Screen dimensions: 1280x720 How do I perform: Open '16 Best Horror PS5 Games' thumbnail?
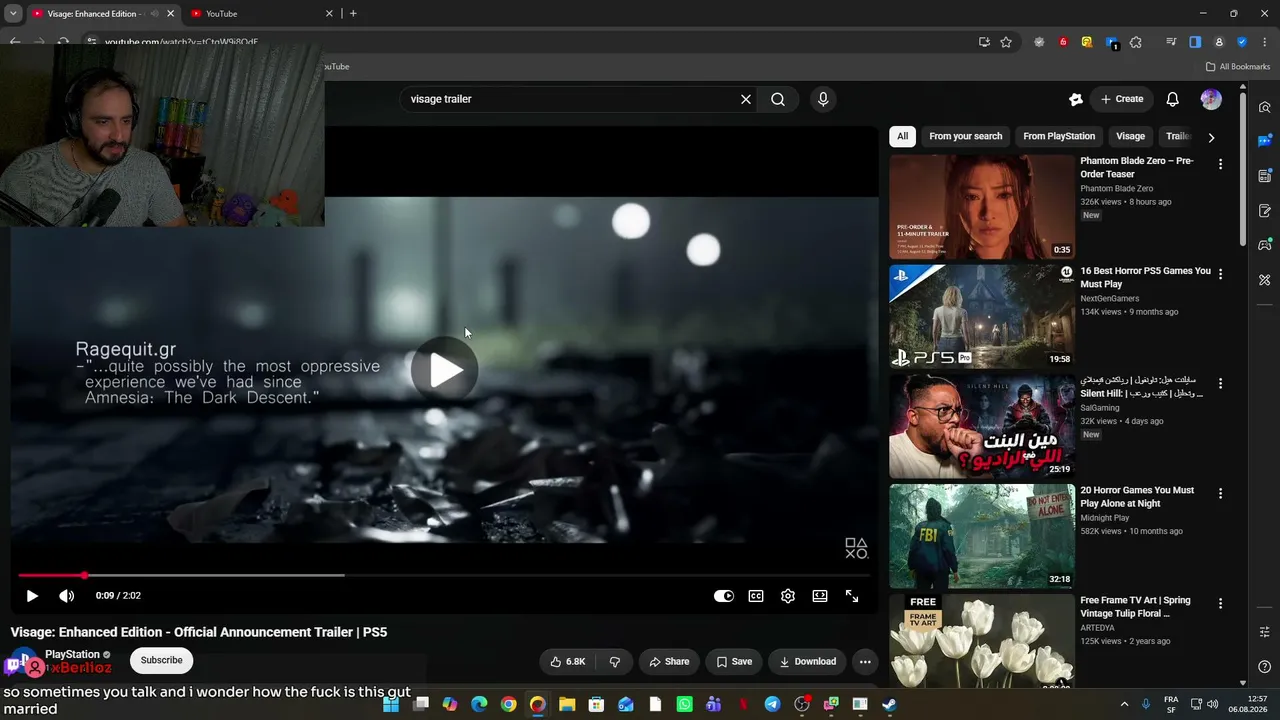point(982,317)
